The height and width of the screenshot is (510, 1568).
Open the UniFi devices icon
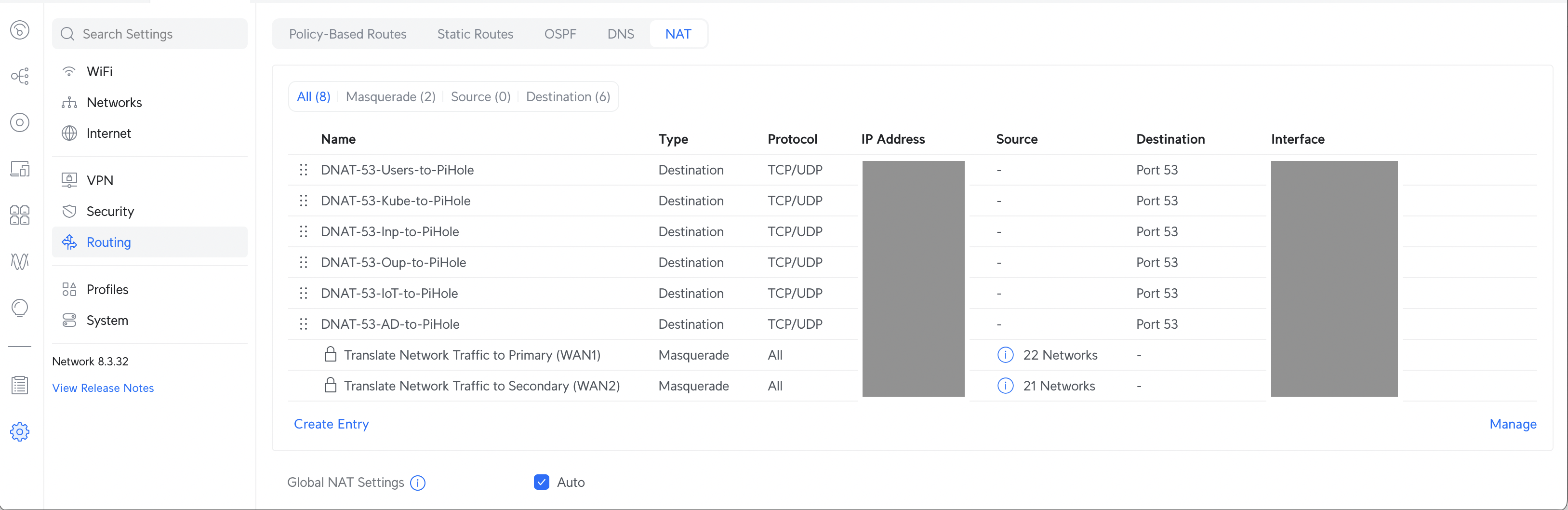[20, 122]
